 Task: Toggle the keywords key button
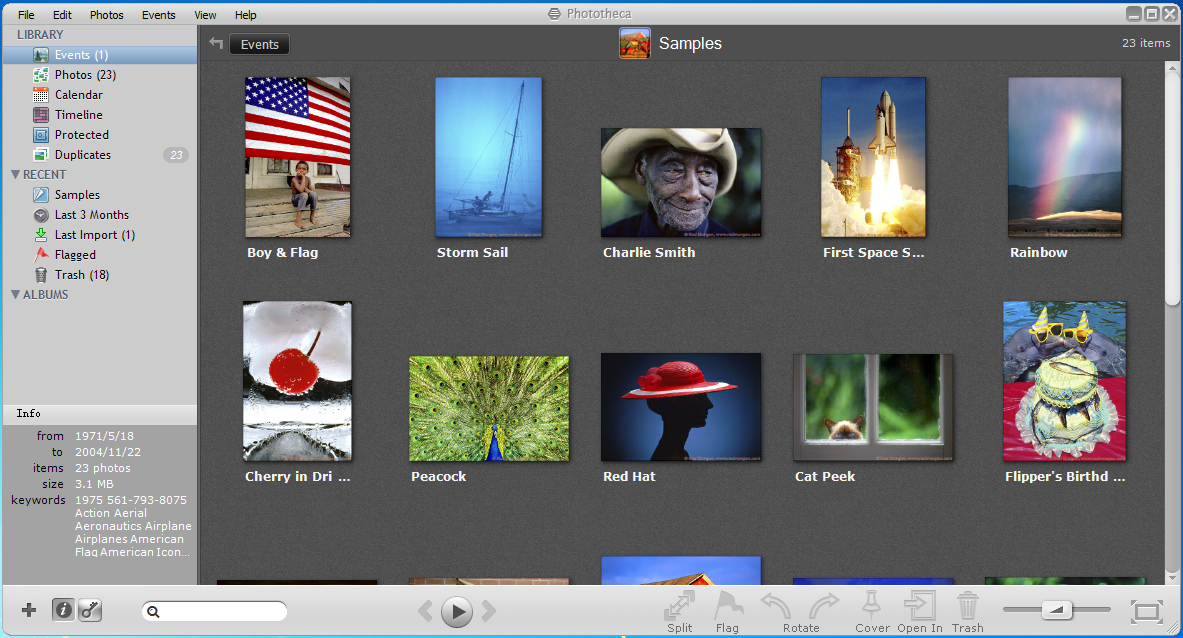pos(90,610)
